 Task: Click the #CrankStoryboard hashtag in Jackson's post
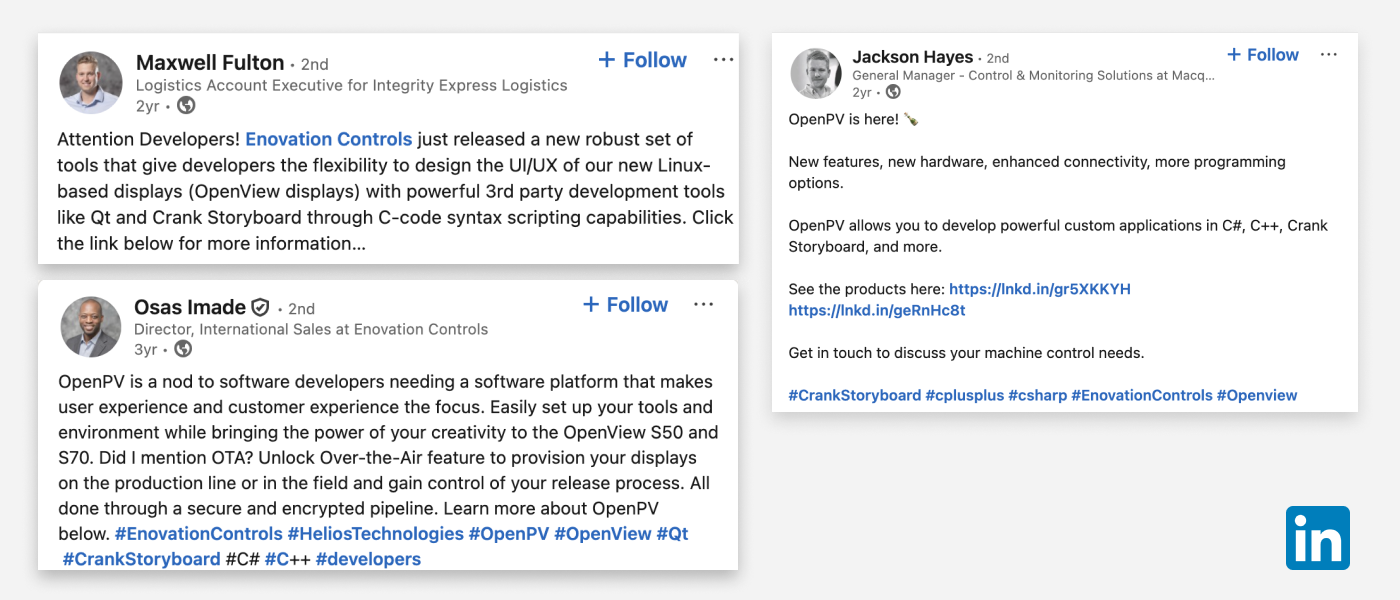coord(855,395)
